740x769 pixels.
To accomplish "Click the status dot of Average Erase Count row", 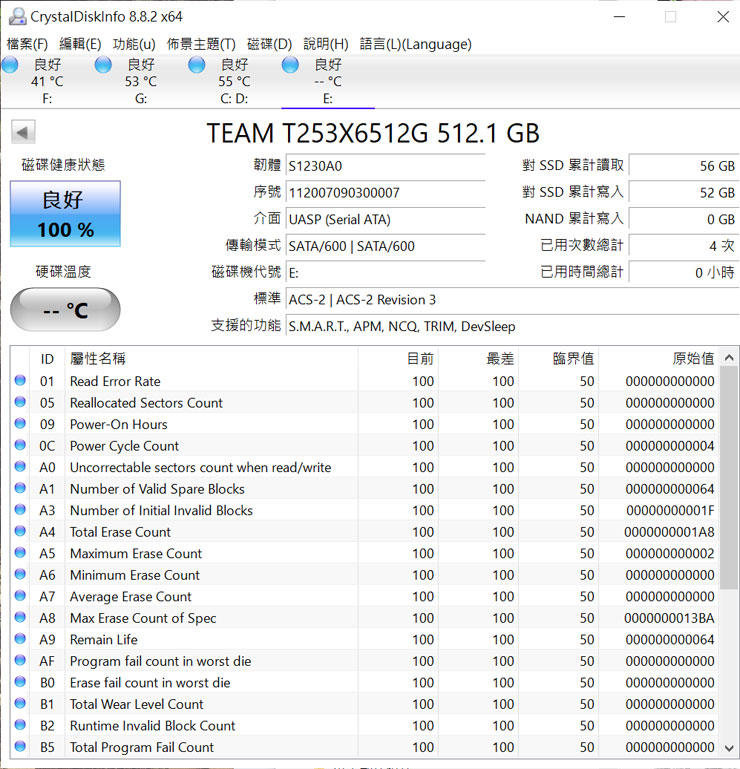I will (20, 596).
